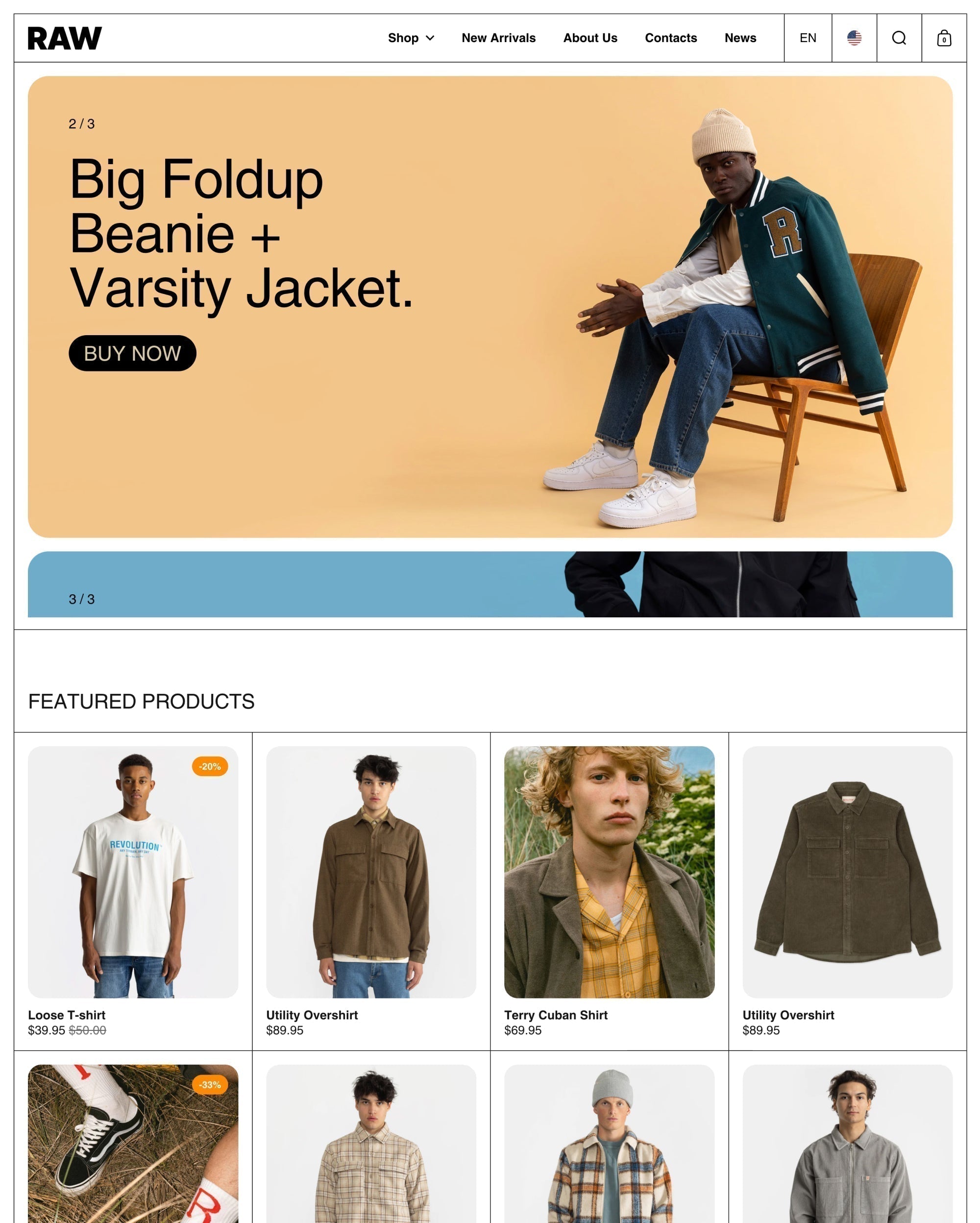The height and width of the screenshot is (1223, 980).
Task: Navigate to slide 3 of 3 banner
Action: click(x=489, y=584)
